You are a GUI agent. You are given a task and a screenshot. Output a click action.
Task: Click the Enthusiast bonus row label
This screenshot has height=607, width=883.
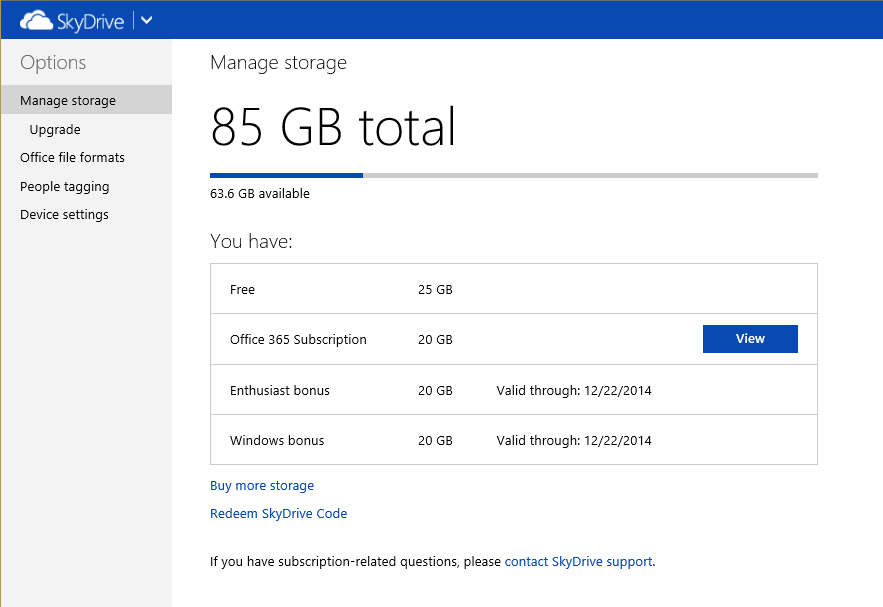click(x=280, y=391)
